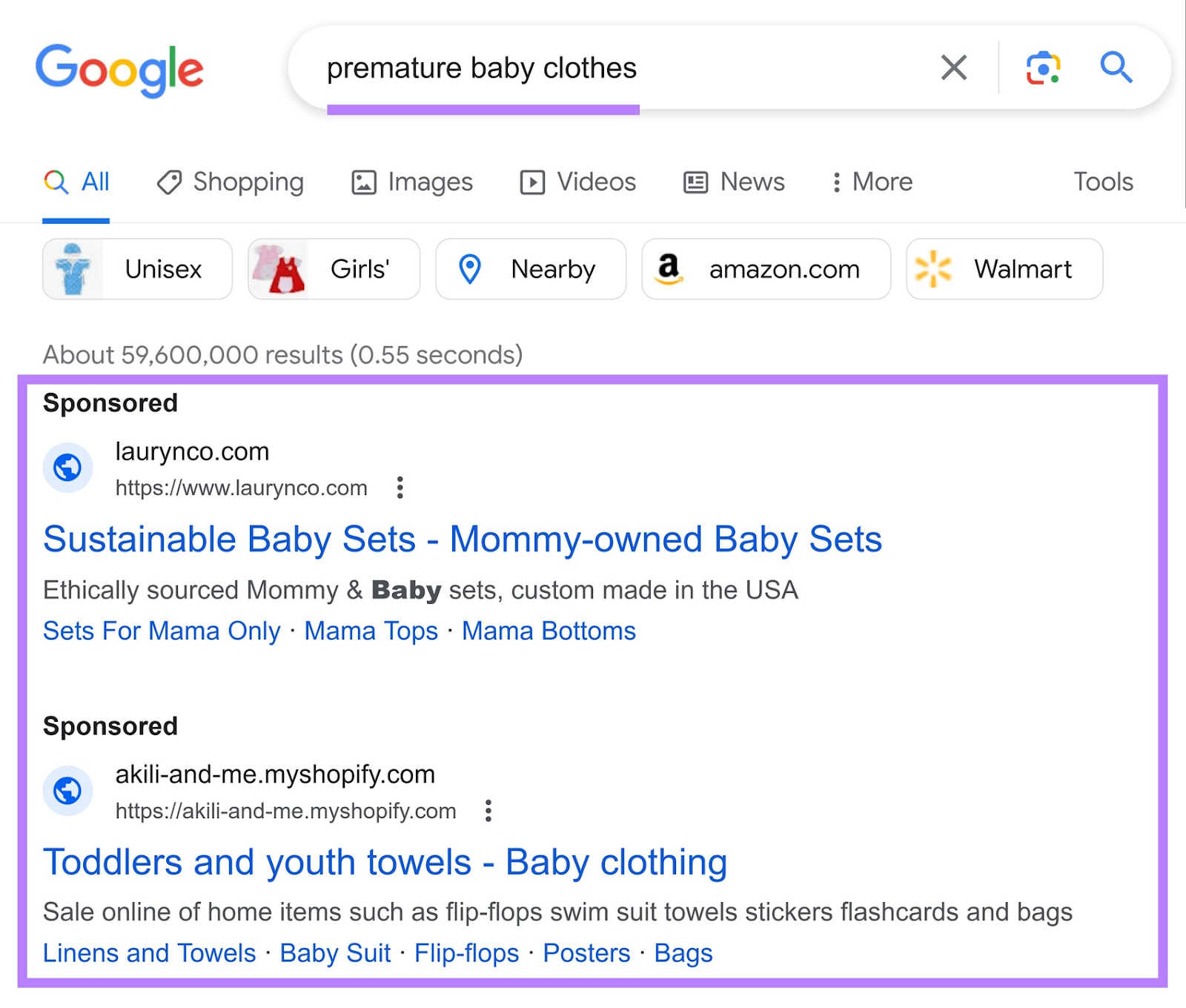Screen dimensions: 1186x1008
Task: Click the laurynco.com globe favicon
Action: [x=67, y=467]
